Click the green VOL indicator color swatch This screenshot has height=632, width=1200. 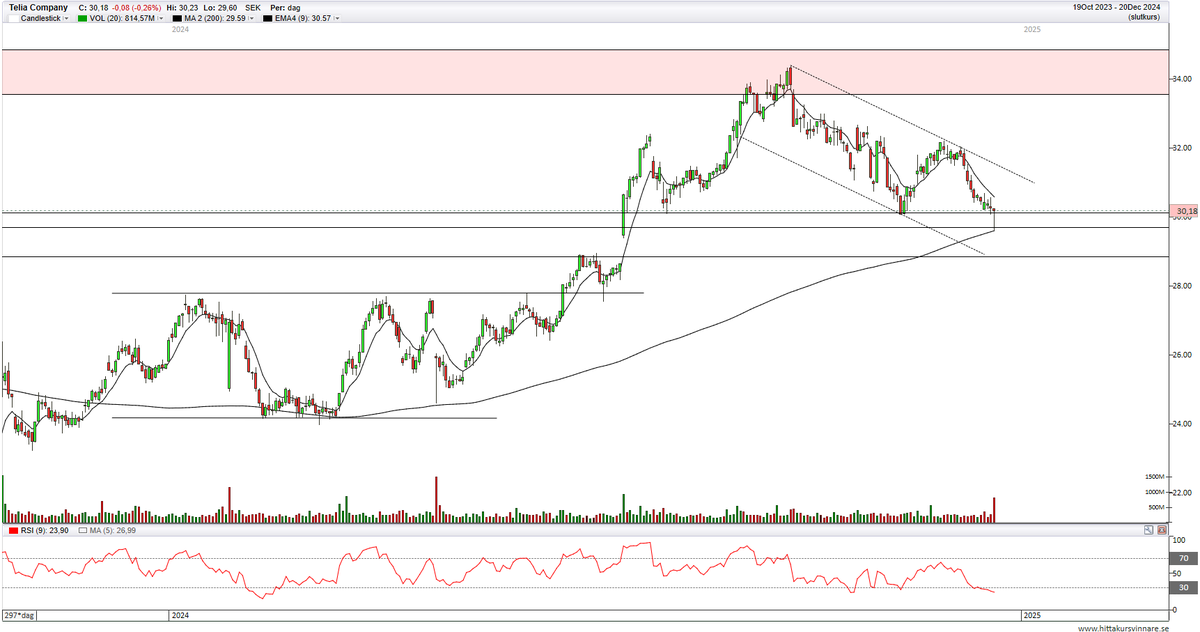click(x=82, y=19)
